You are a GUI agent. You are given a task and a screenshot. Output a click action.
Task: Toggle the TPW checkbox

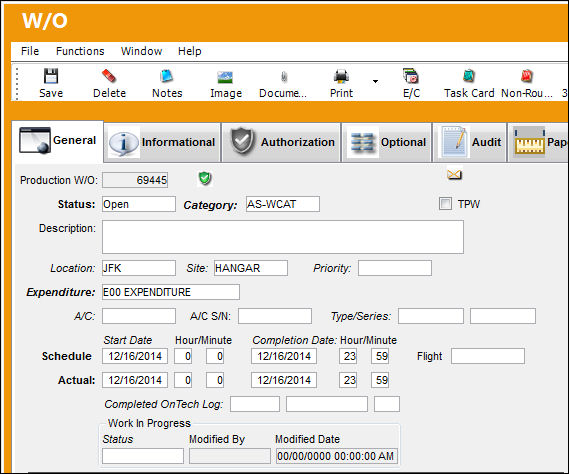pyautogui.click(x=445, y=204)
